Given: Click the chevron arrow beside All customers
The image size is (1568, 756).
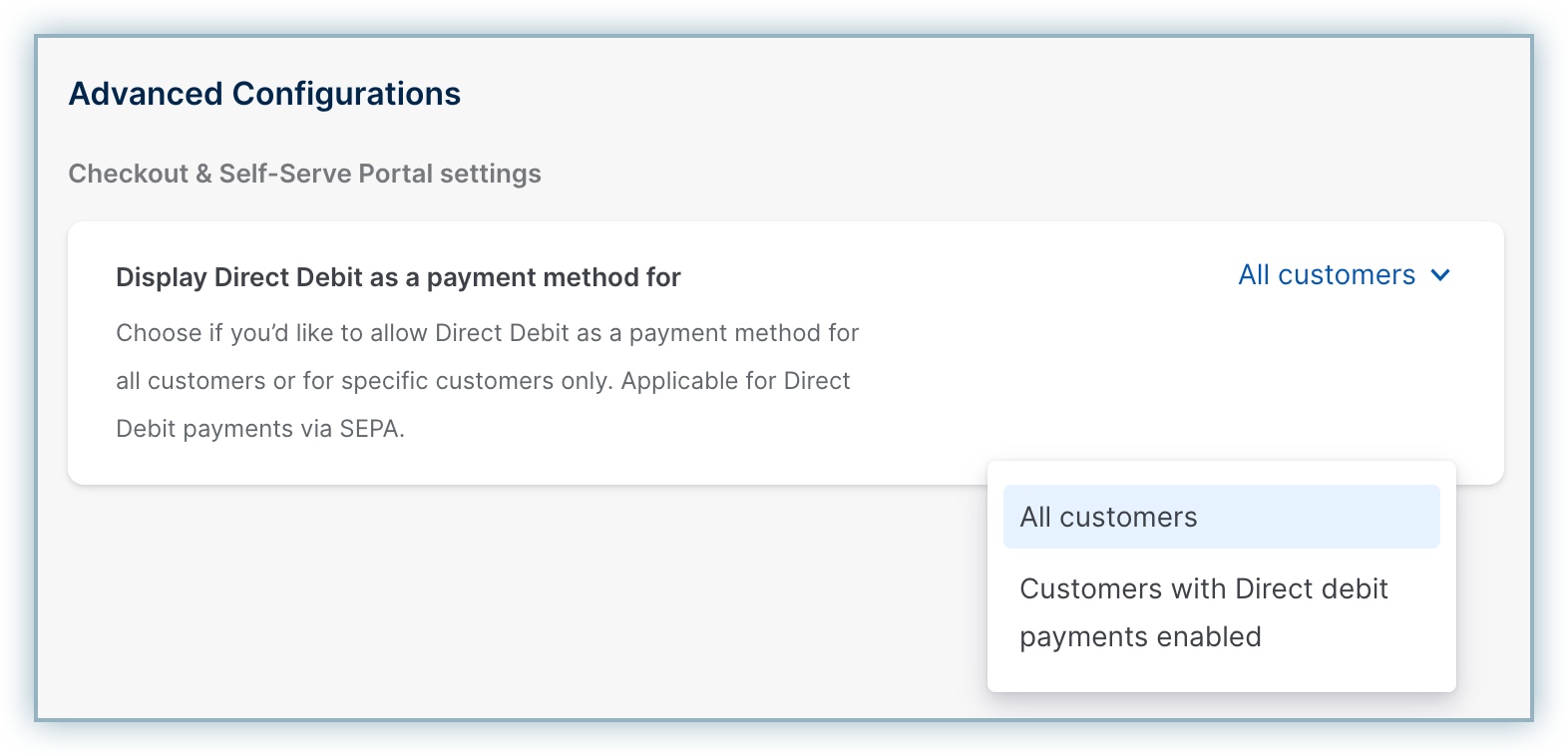Looking at the screenshot, I should 1440,275.
